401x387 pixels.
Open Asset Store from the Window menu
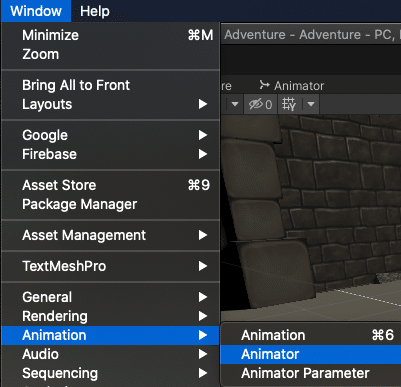coord(110,185)
